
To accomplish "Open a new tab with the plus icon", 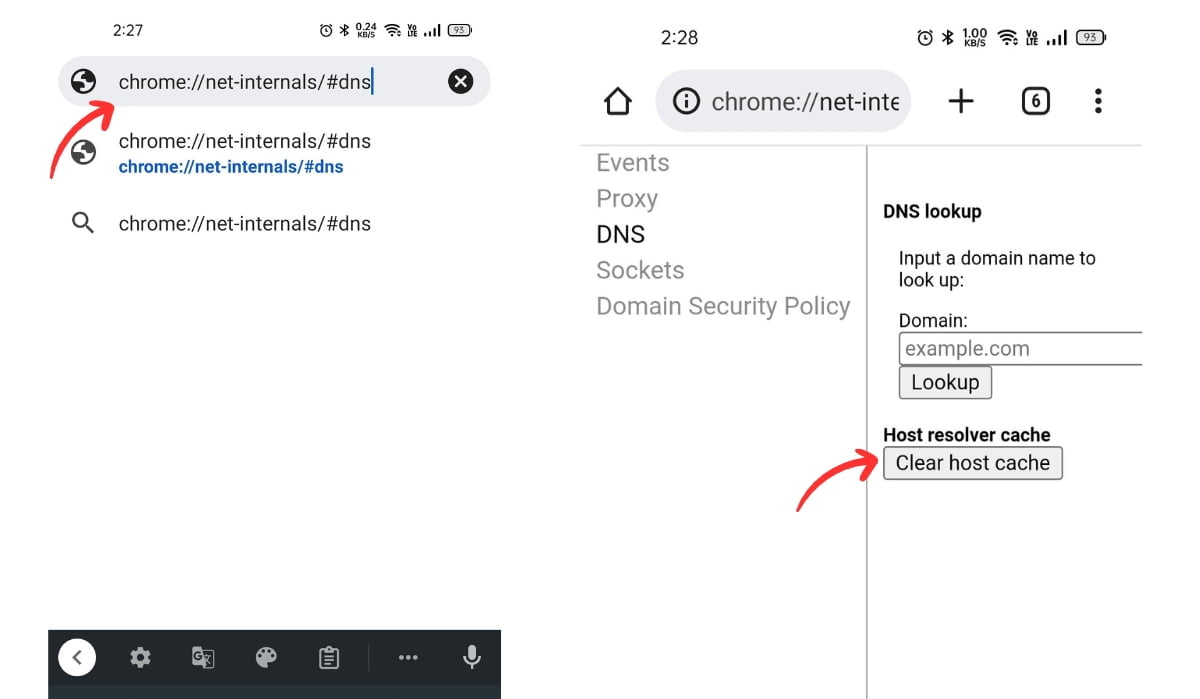I will coord(961,100).
